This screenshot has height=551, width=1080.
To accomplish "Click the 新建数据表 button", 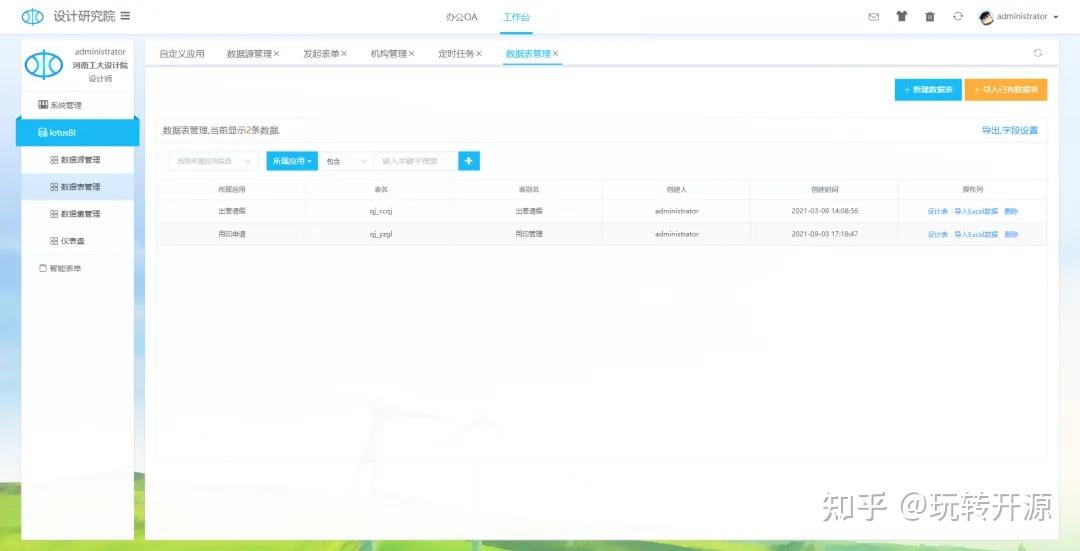I will (927, 90).
